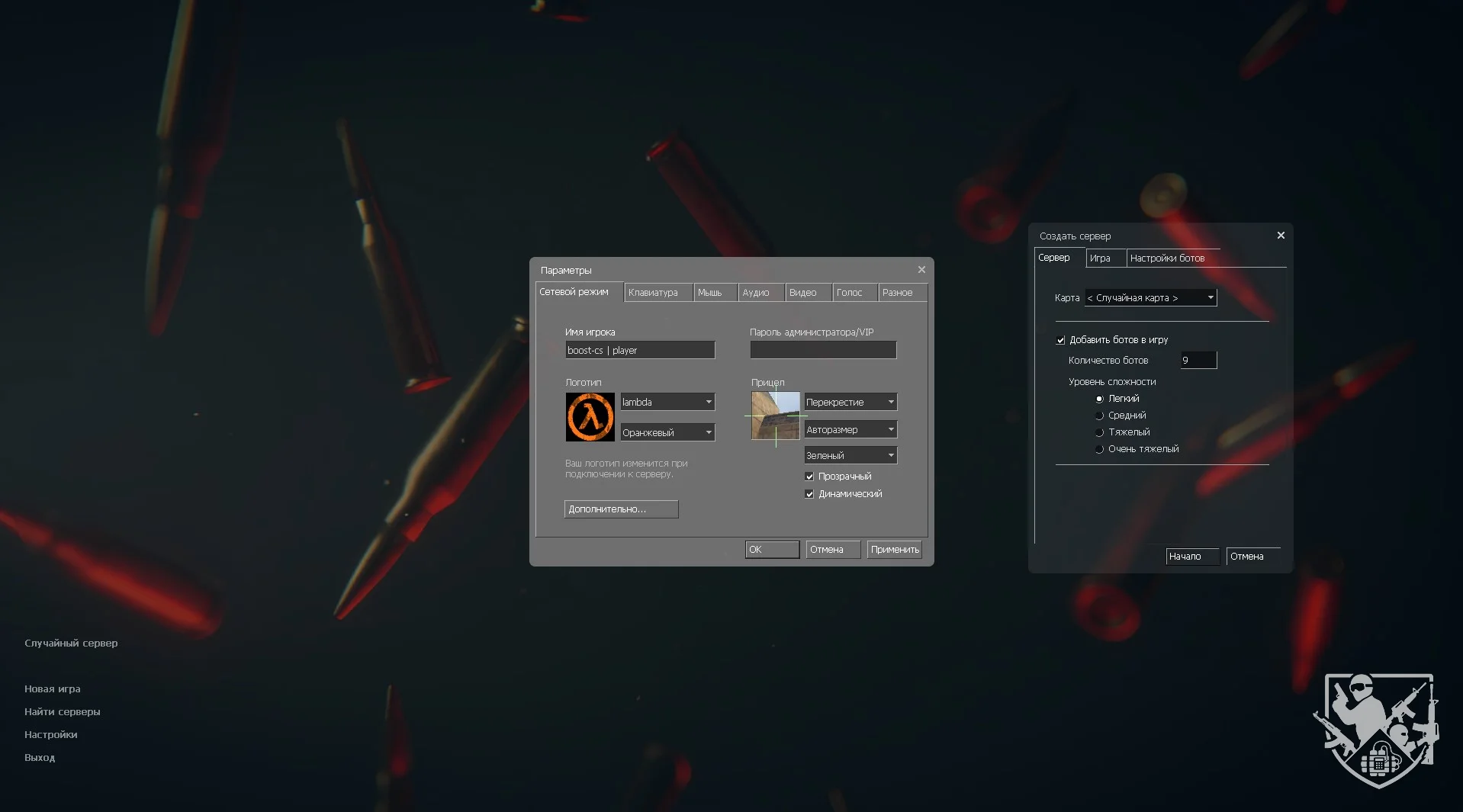This screenshot has height=812, width=1463.
Task: Choose Очень тяжелый difficulty level
Action: [x=1099, y=449]
